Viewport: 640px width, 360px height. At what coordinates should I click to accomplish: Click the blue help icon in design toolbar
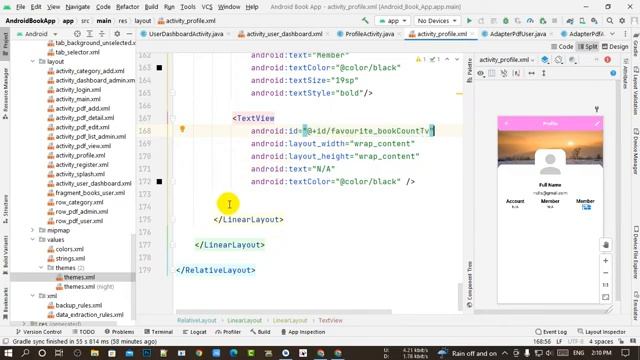[x=613, y=73]
